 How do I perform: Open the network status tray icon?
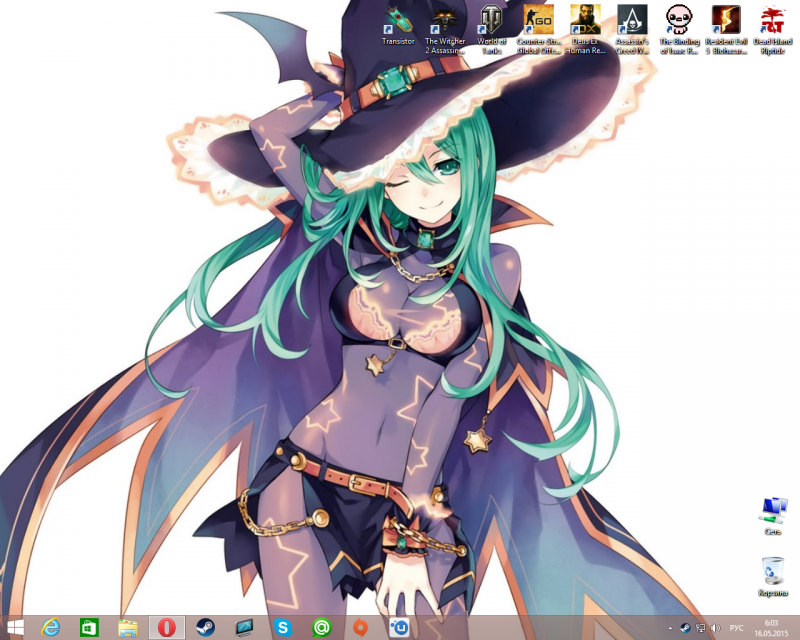(701, 628)
